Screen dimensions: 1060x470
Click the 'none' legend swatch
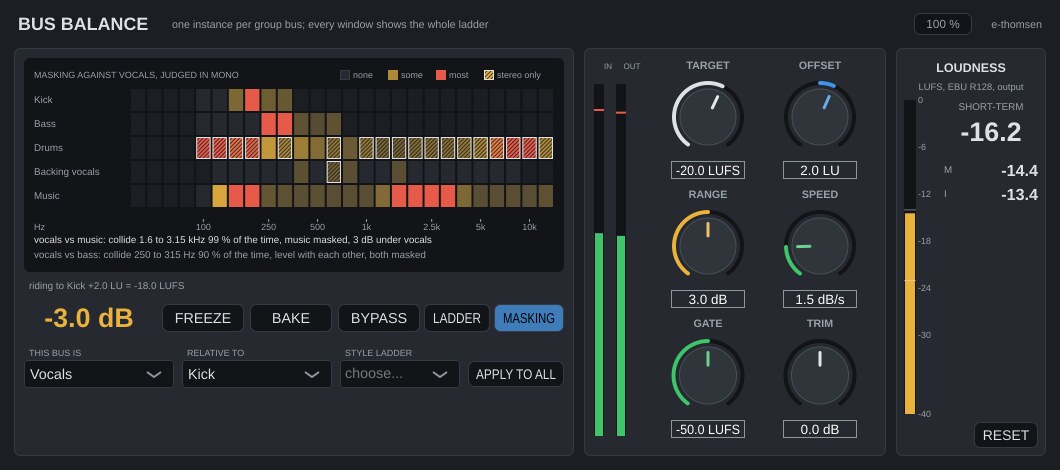pyautogui.click(x=345, y=75)
